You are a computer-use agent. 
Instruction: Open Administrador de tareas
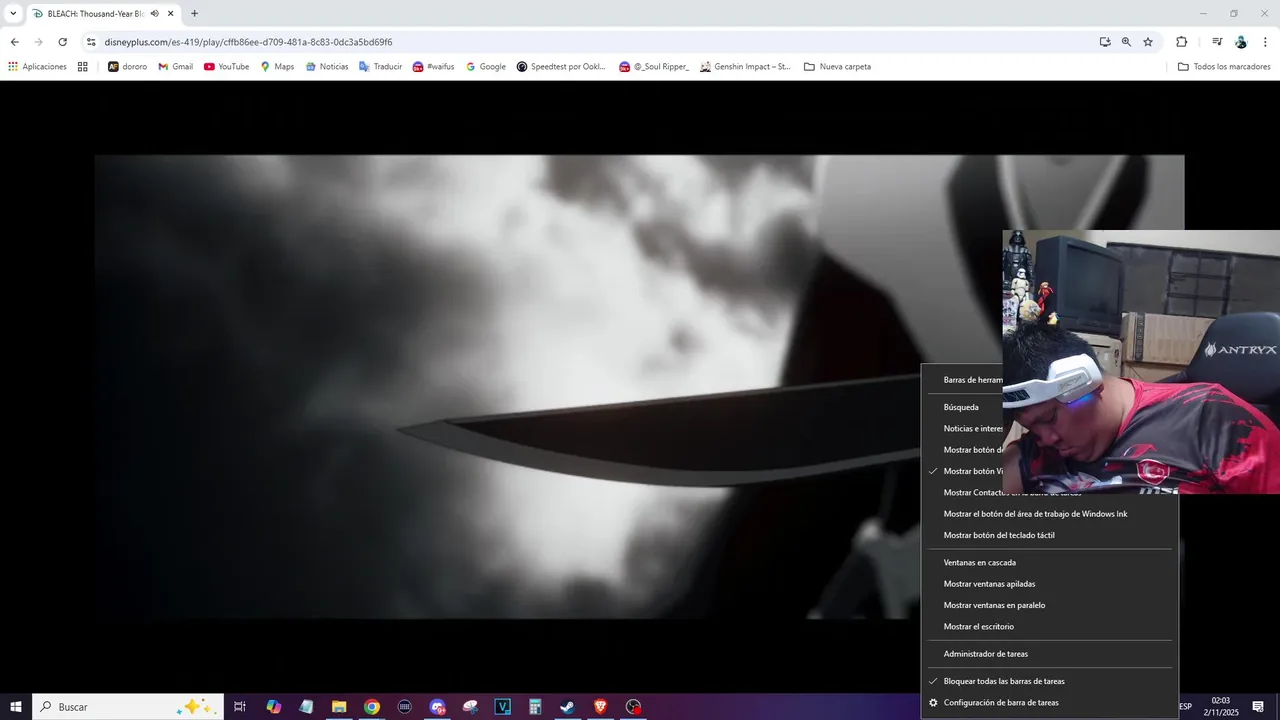[x=986, y=654]
